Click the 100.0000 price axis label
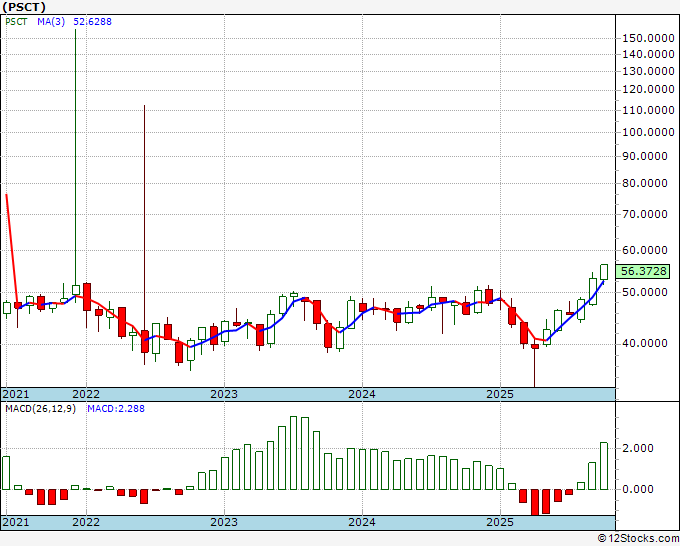The height and width of the screenshot is (546, 680). click(648, 132)
